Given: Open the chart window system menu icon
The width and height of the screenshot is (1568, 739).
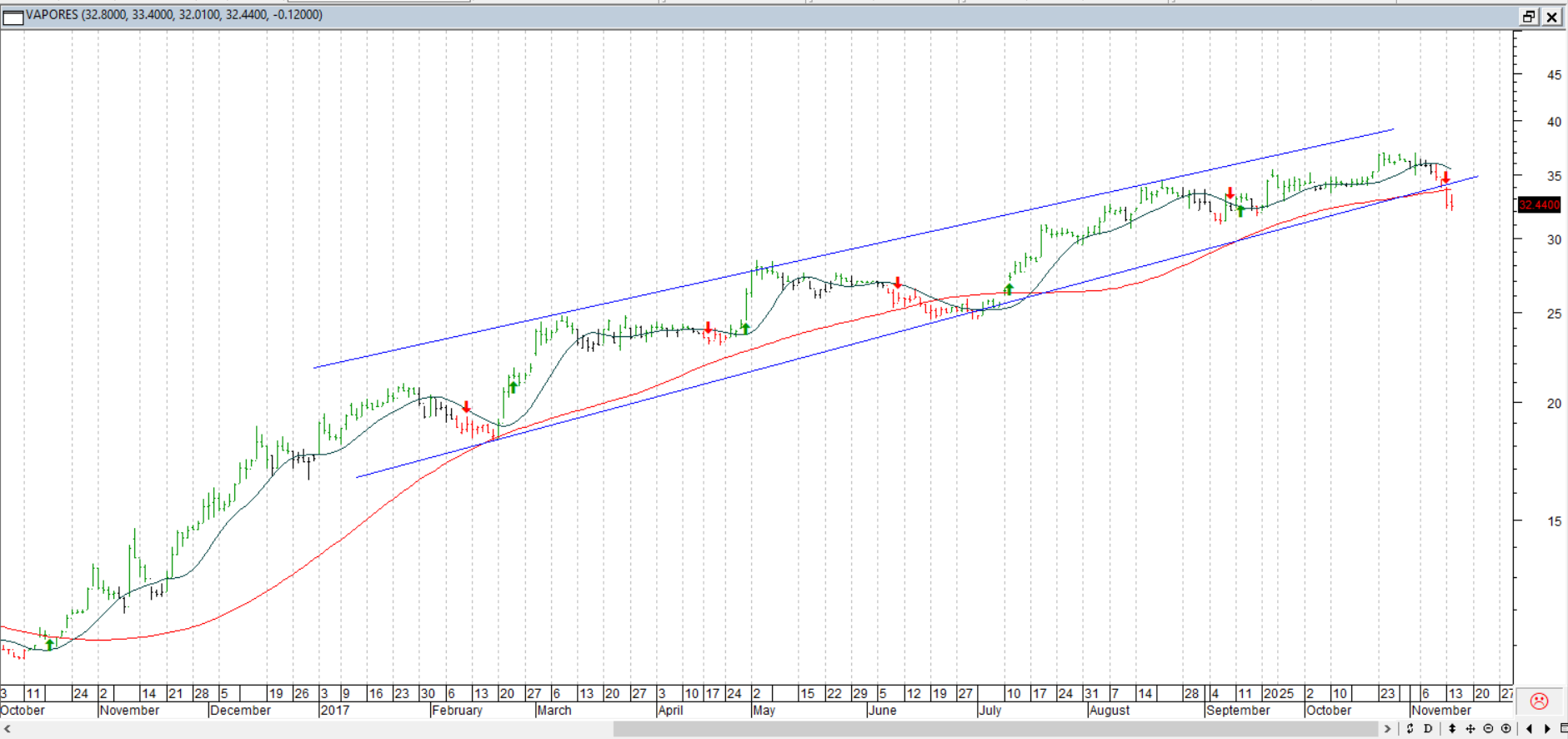Looking at the screenshot, I should tap(13, 16).
